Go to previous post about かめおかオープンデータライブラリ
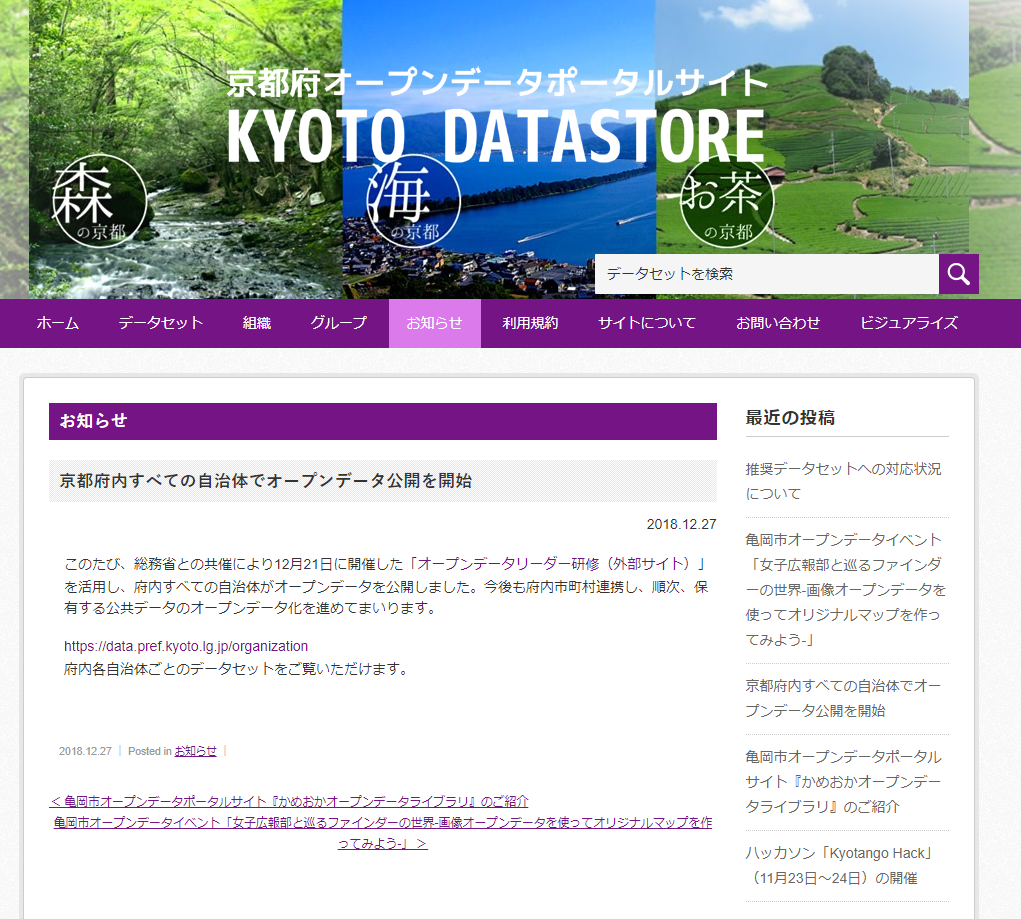This screenshot has height=919, width=1021. point(289,801)
